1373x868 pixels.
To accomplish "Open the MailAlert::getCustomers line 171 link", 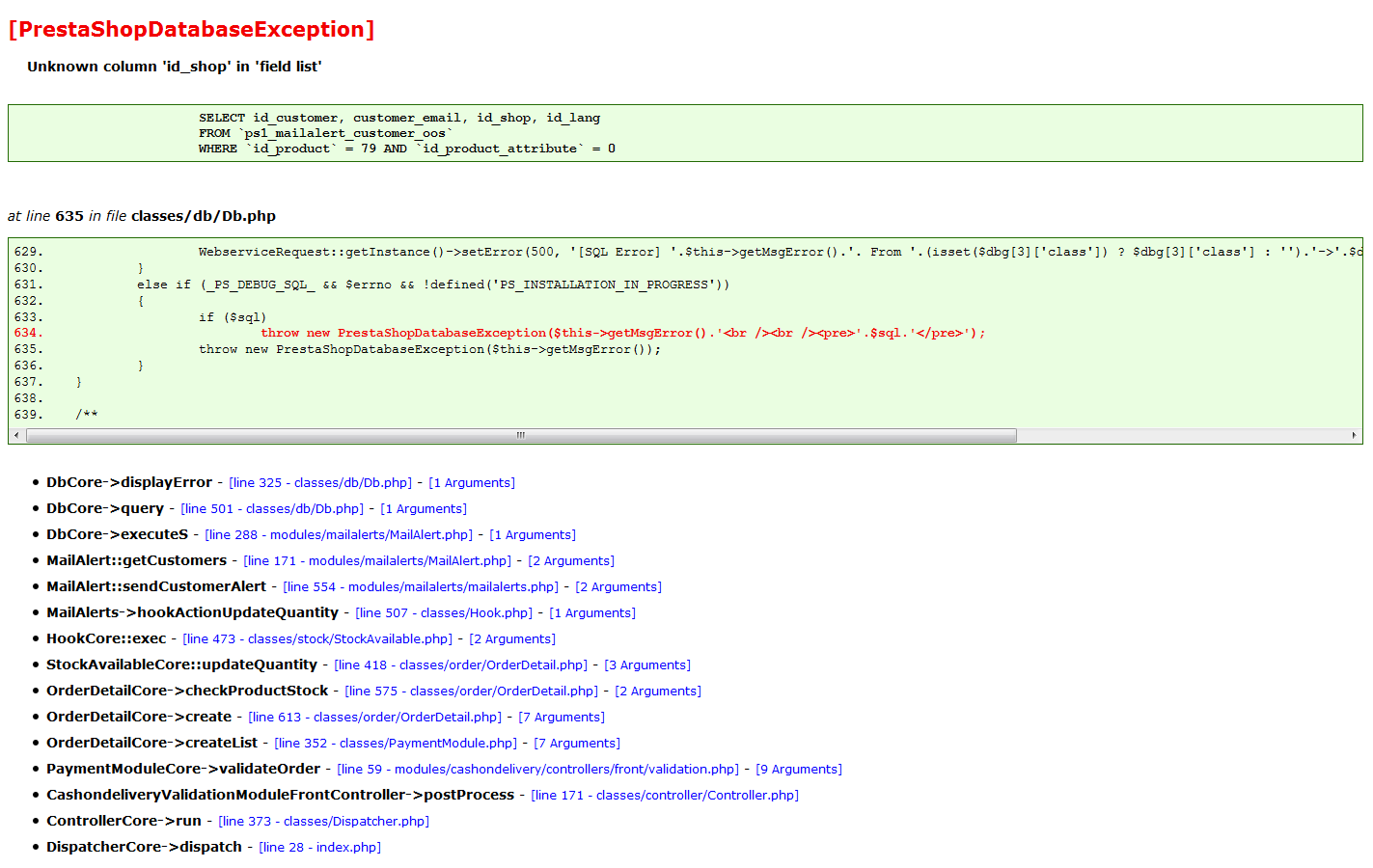I will [377, 561].
